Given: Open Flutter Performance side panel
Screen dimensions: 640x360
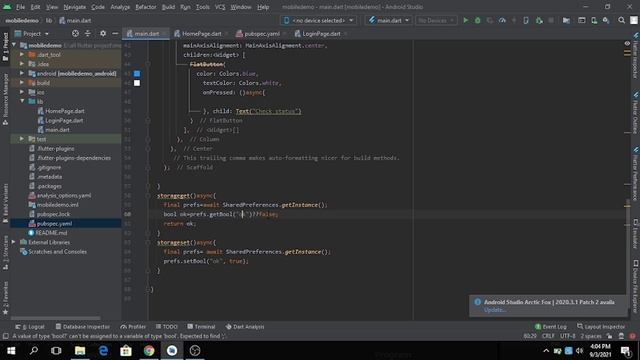Looking at the screenshot, I should pyautogui.click(x=636, y=174).
